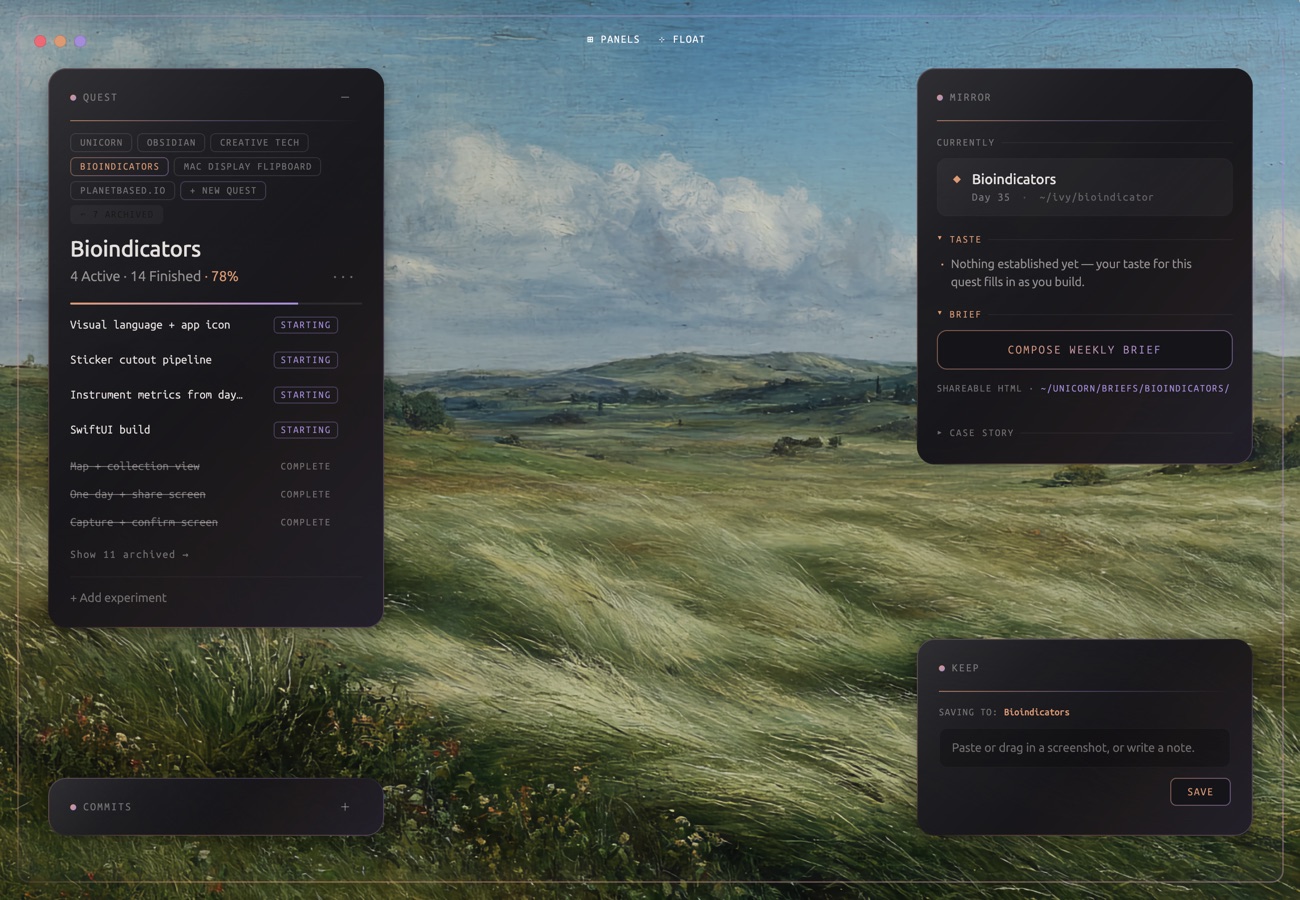Toggle Starting status for SwiftUI build
The width and height of the screenshot is (1300, 900).
click(306, 430)
